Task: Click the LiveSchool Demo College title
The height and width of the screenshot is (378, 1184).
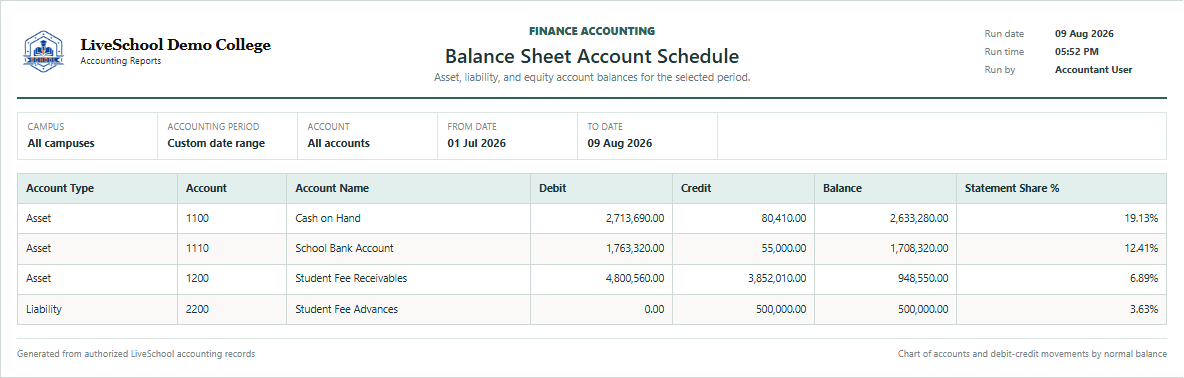Action: [175, 45]
